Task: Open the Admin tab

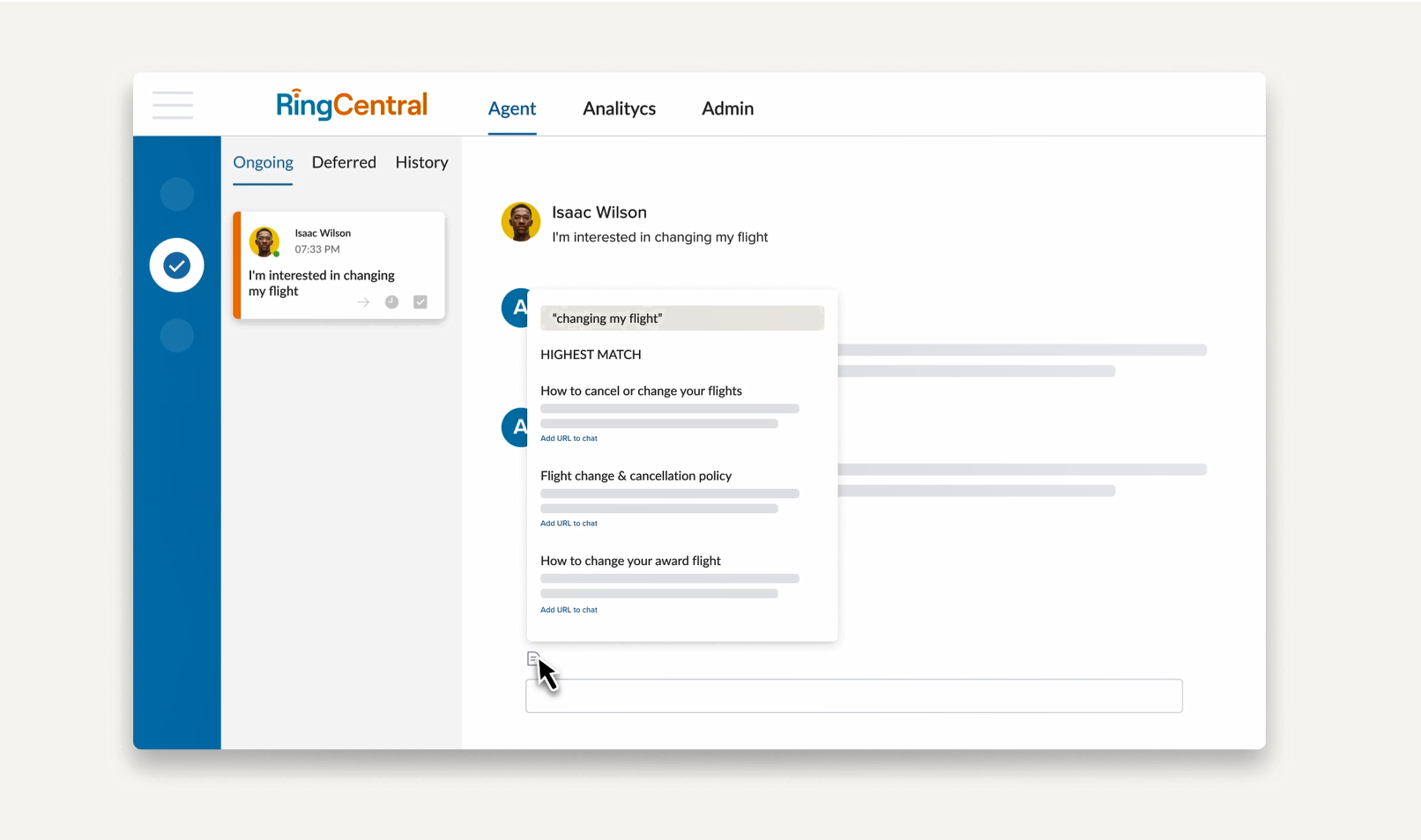Action: pos(727,108)
